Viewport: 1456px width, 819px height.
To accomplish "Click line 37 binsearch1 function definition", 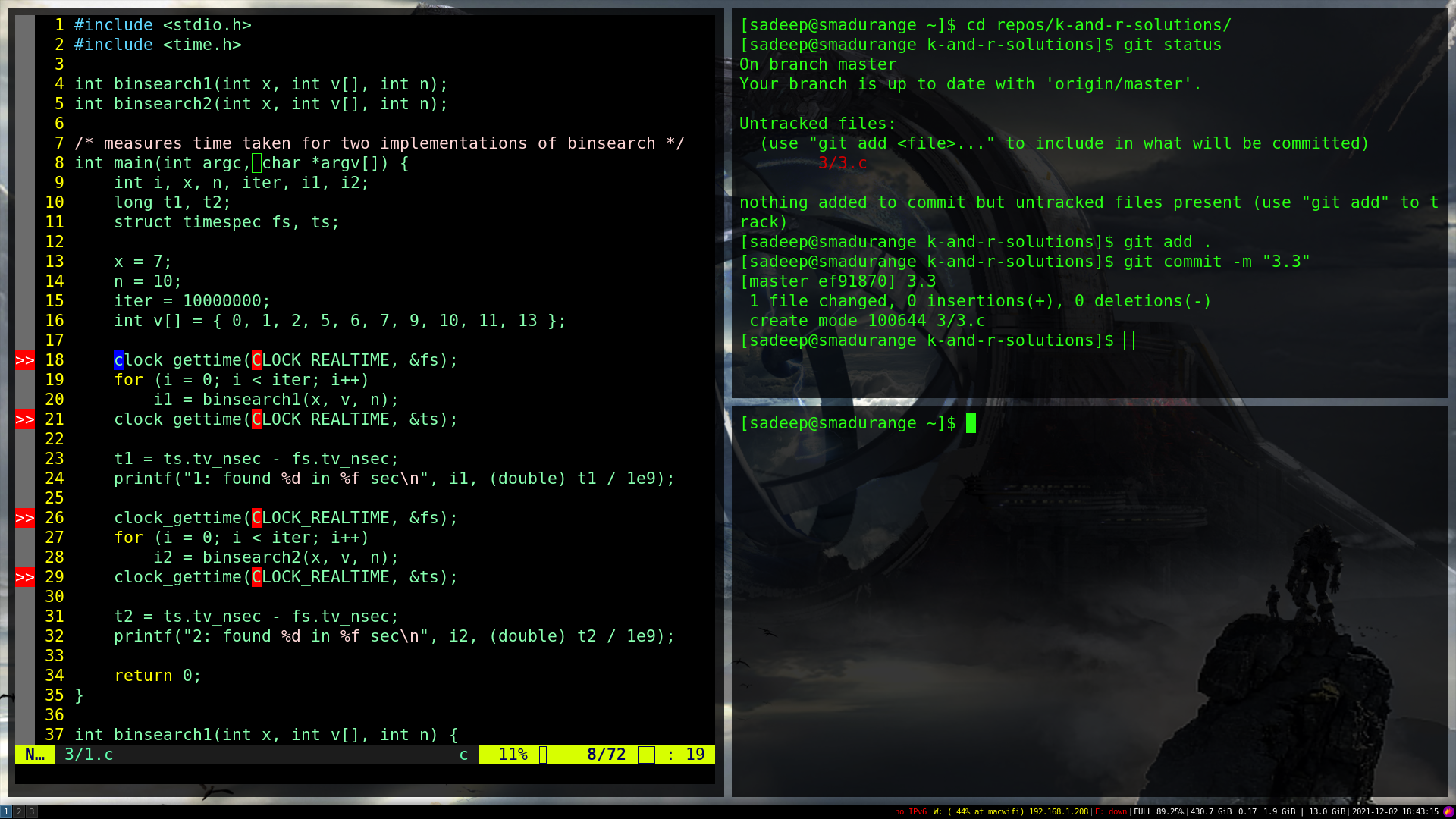I will click(x=265, y=735).
